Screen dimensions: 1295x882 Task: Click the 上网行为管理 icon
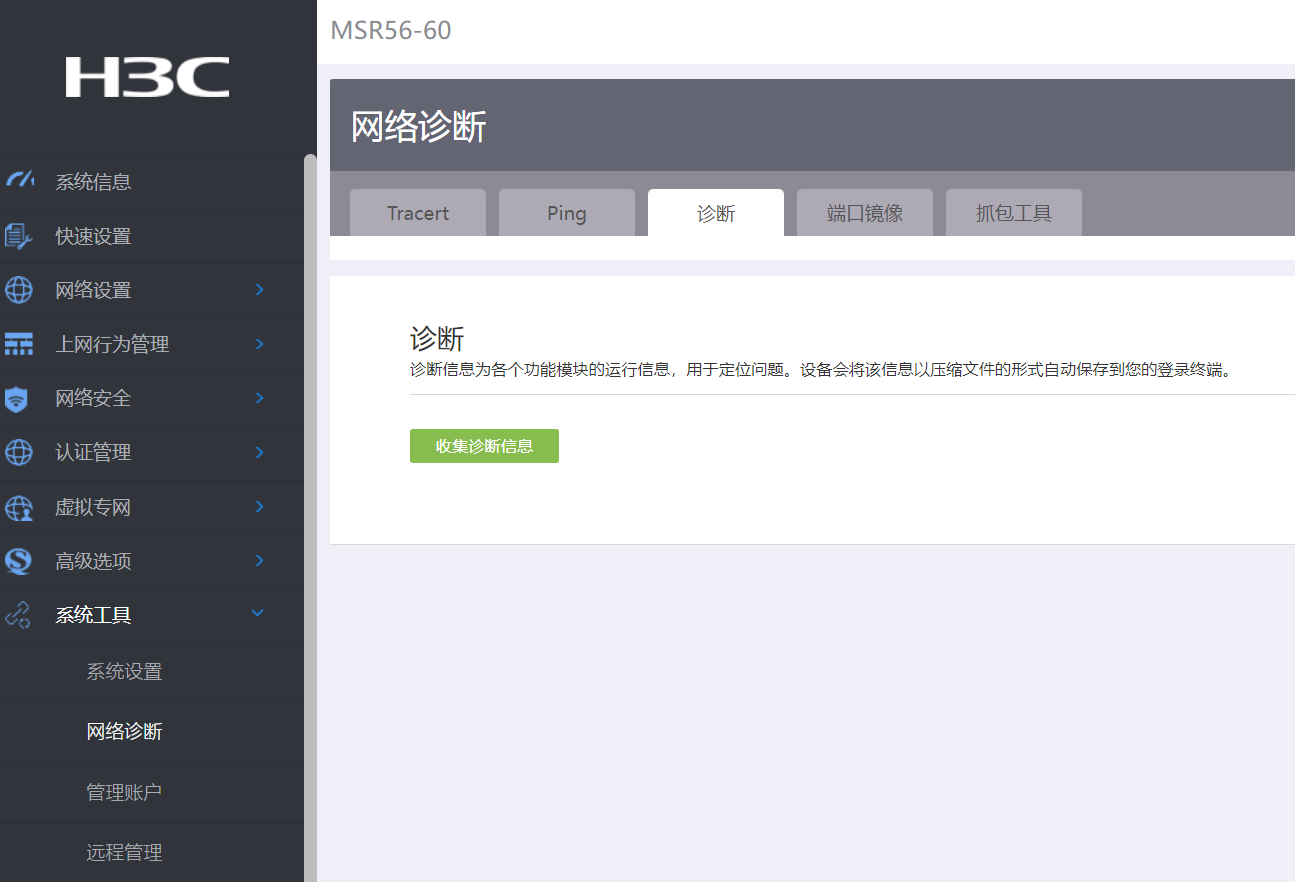19,344
